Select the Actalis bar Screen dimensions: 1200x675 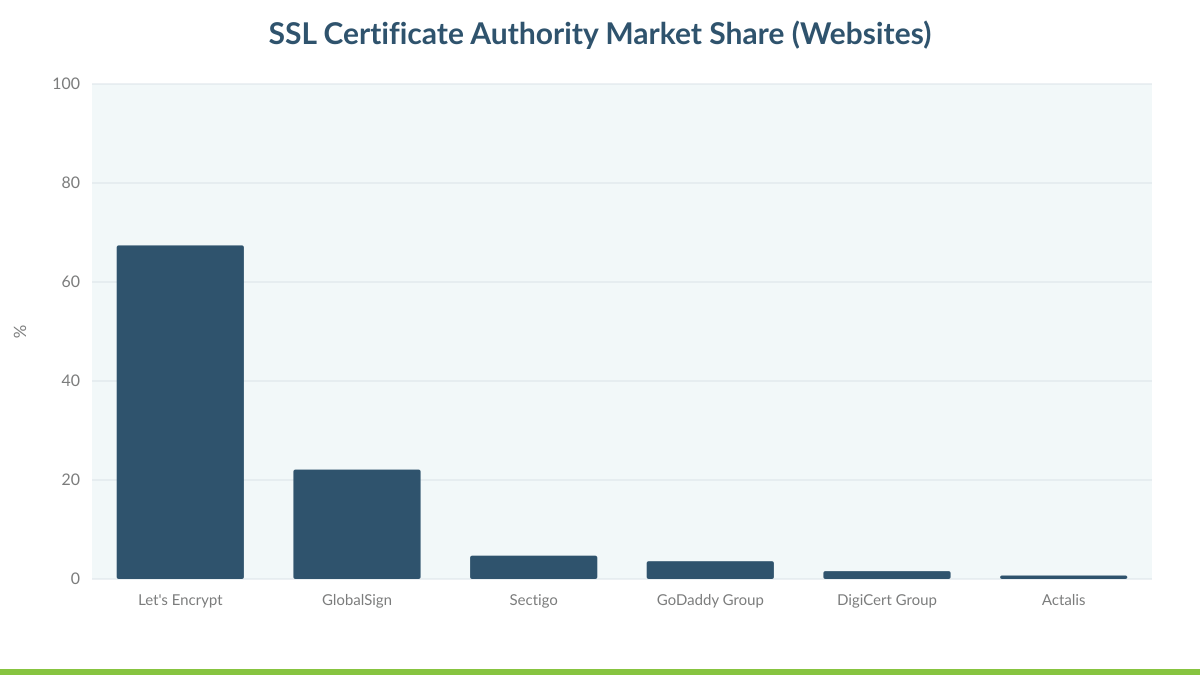point(1063,577)
